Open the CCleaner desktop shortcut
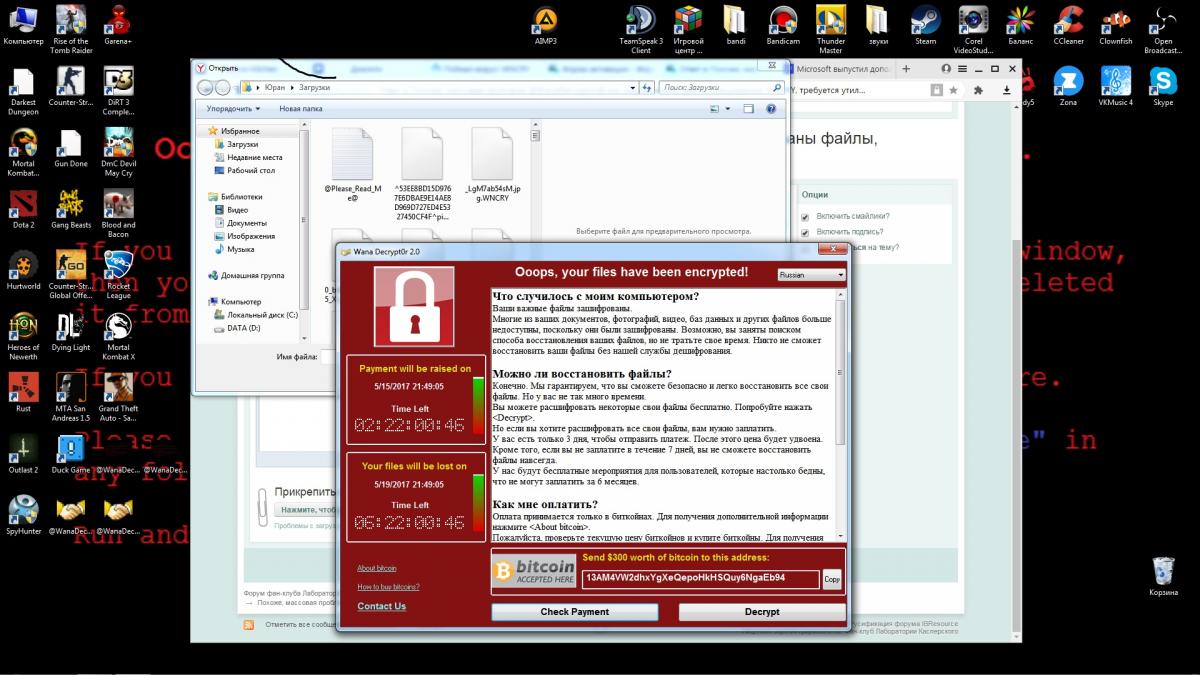Viewport: 1200px width, 675px height. coord(1068,25)
